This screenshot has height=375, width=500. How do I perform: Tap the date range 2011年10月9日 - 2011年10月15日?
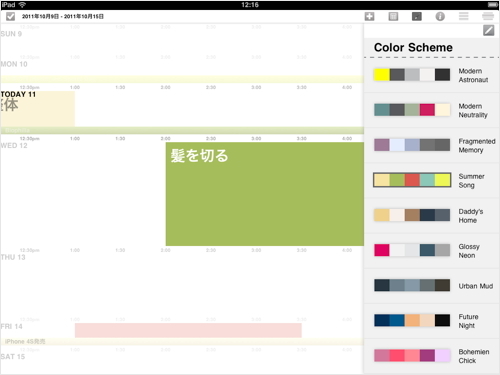coord(63,16)
